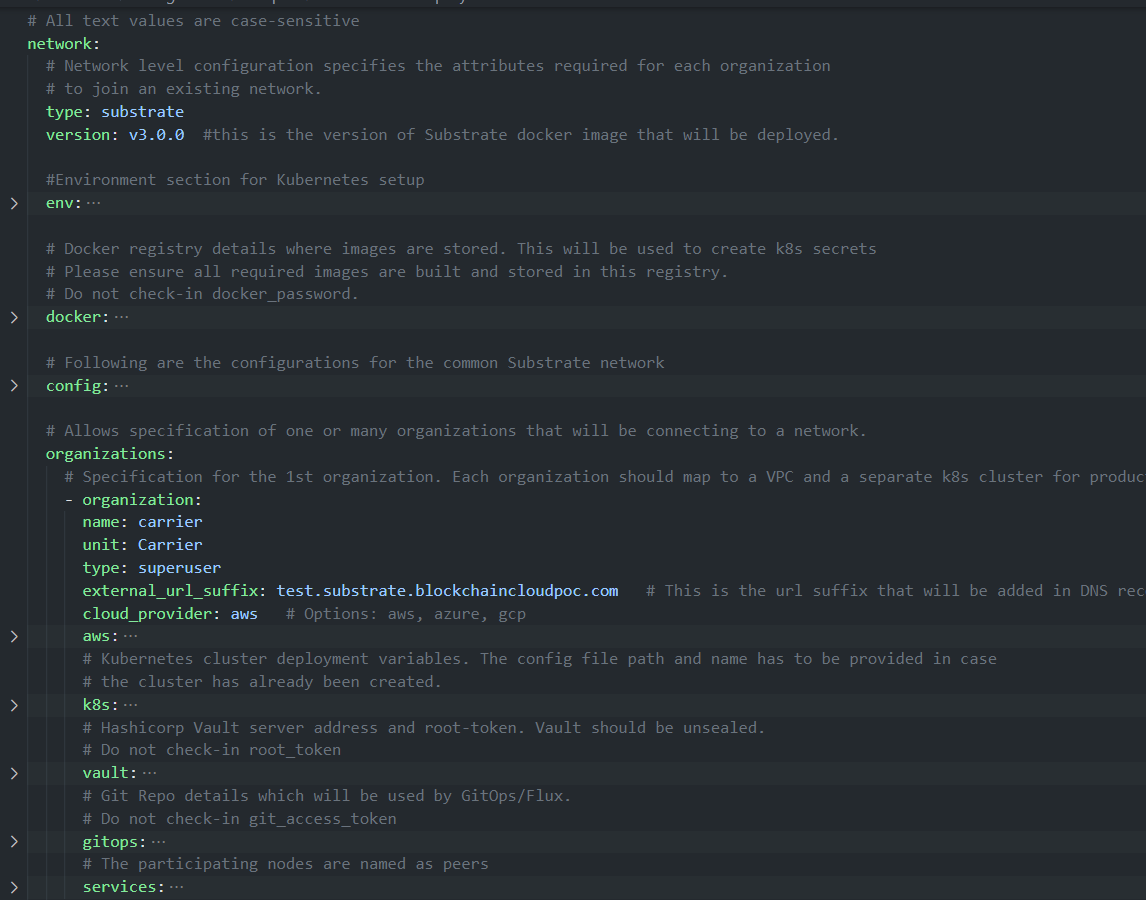Image resolution: width=1146 pixels, height=900 pixels.
Task: Click comment '# Do not check-in git_access_token'
Action: coord(240,819)
